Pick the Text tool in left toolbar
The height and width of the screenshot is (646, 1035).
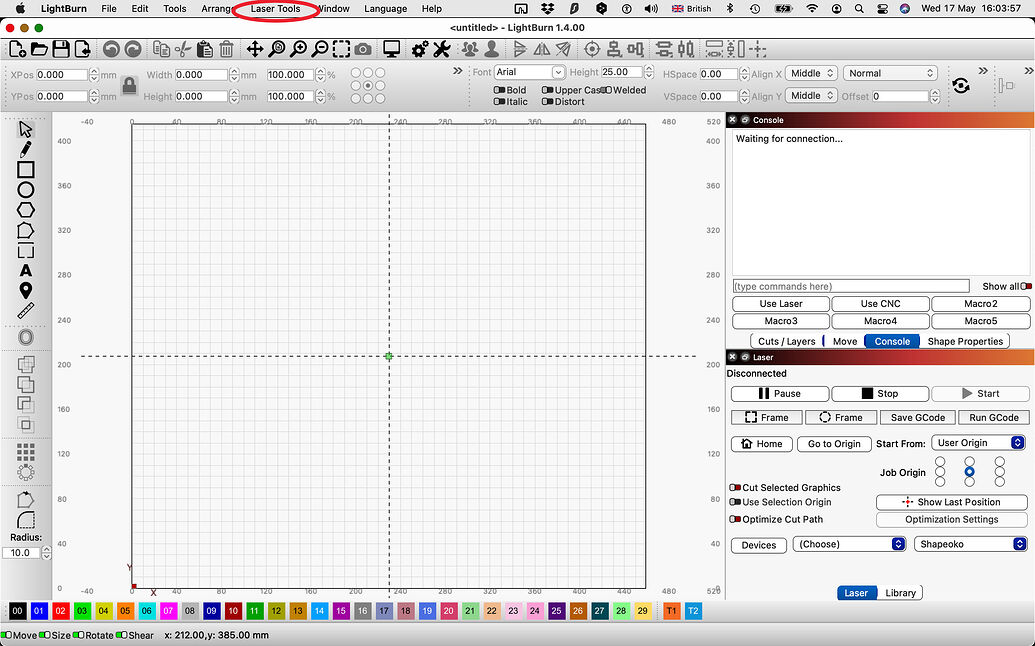tap(26, 270)
